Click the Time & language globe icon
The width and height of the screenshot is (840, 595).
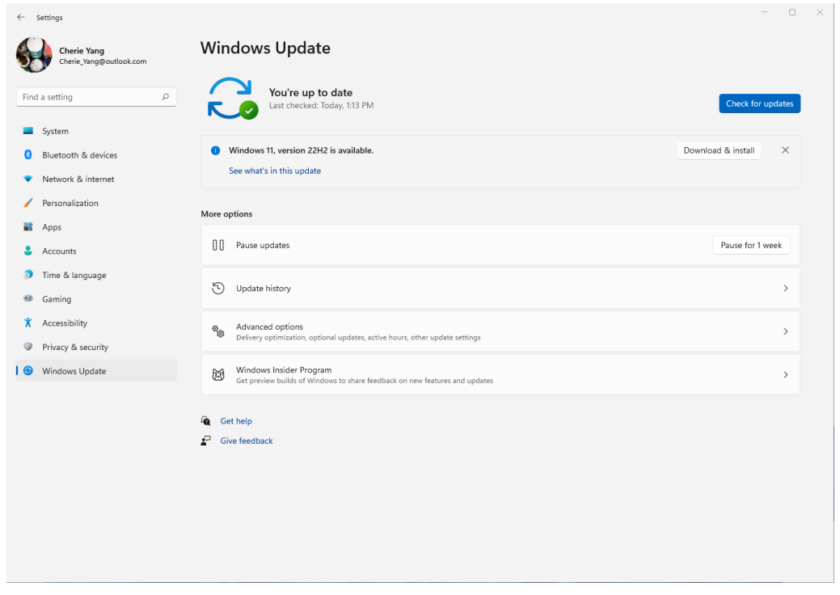[28, 275]
